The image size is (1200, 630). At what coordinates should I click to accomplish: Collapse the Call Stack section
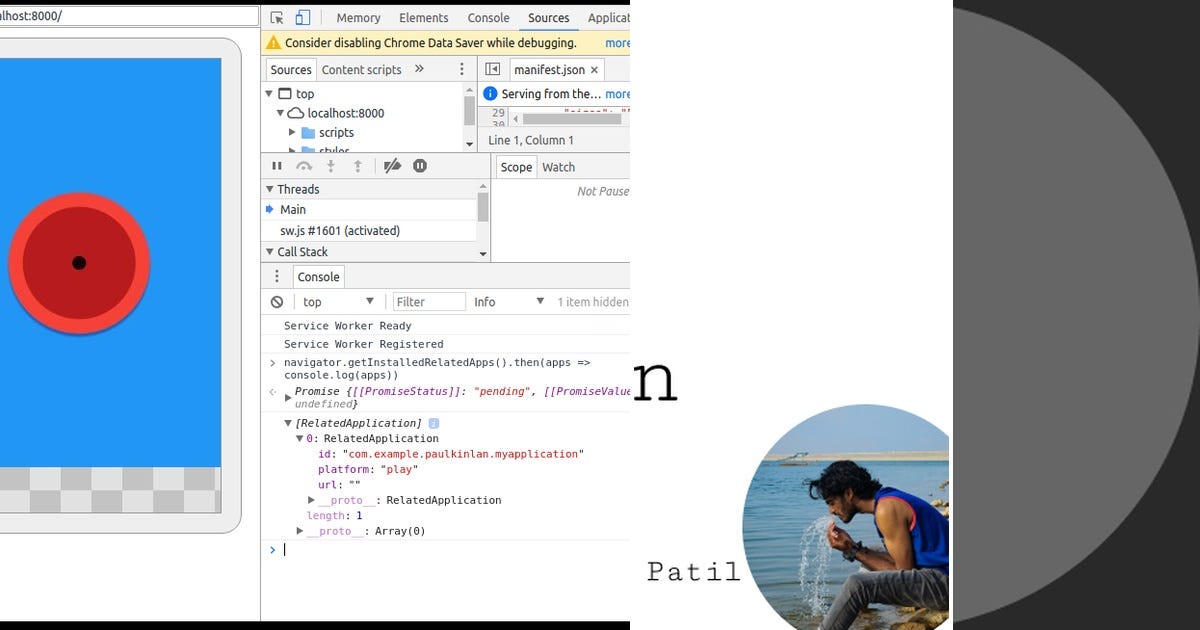(x=271, y=251)
